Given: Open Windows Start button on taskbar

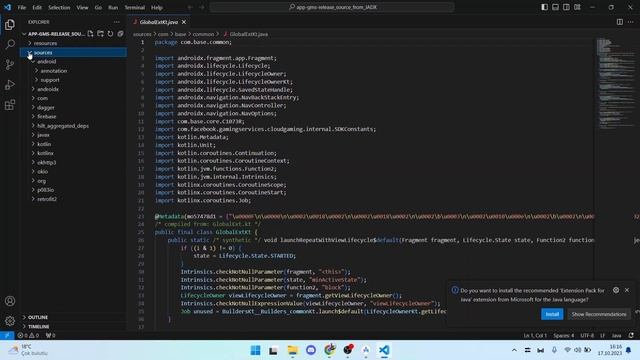Looking at the screenshot, I should pos(256,350).
